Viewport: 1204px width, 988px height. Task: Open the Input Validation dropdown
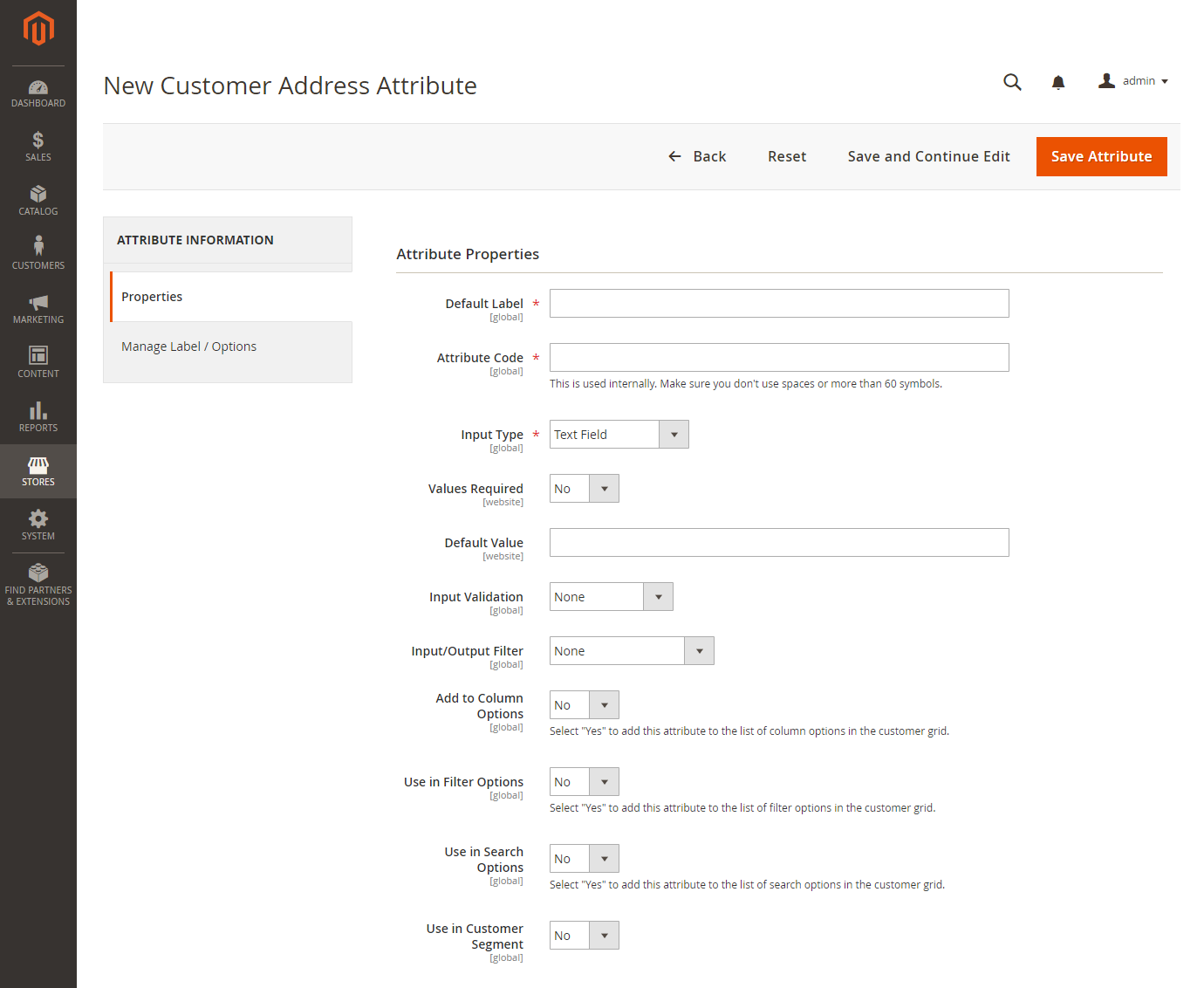(x=612, y=596)
